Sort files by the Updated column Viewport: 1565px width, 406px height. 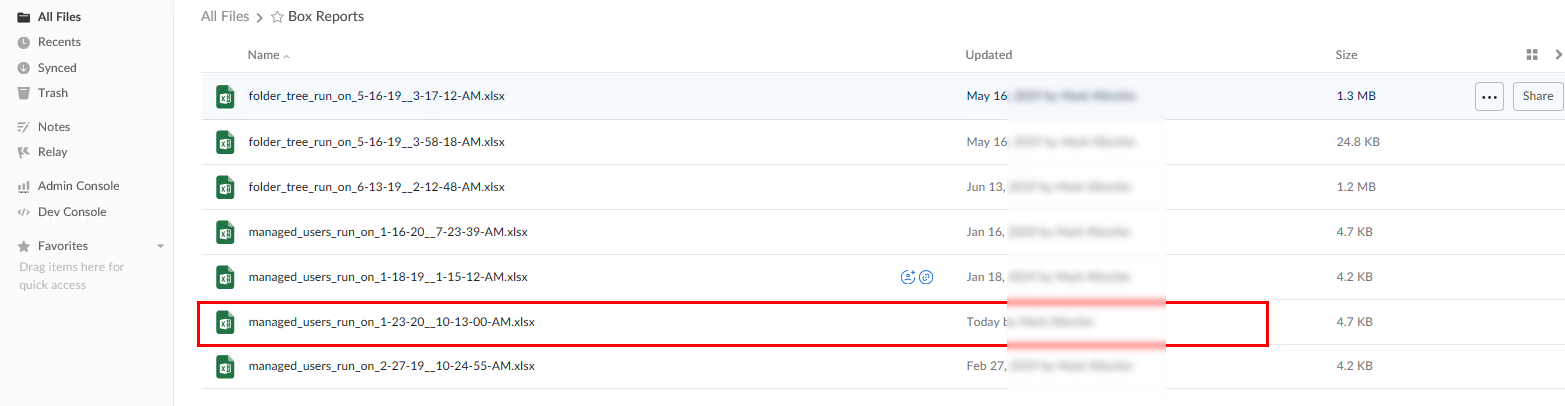coord(988,55)
